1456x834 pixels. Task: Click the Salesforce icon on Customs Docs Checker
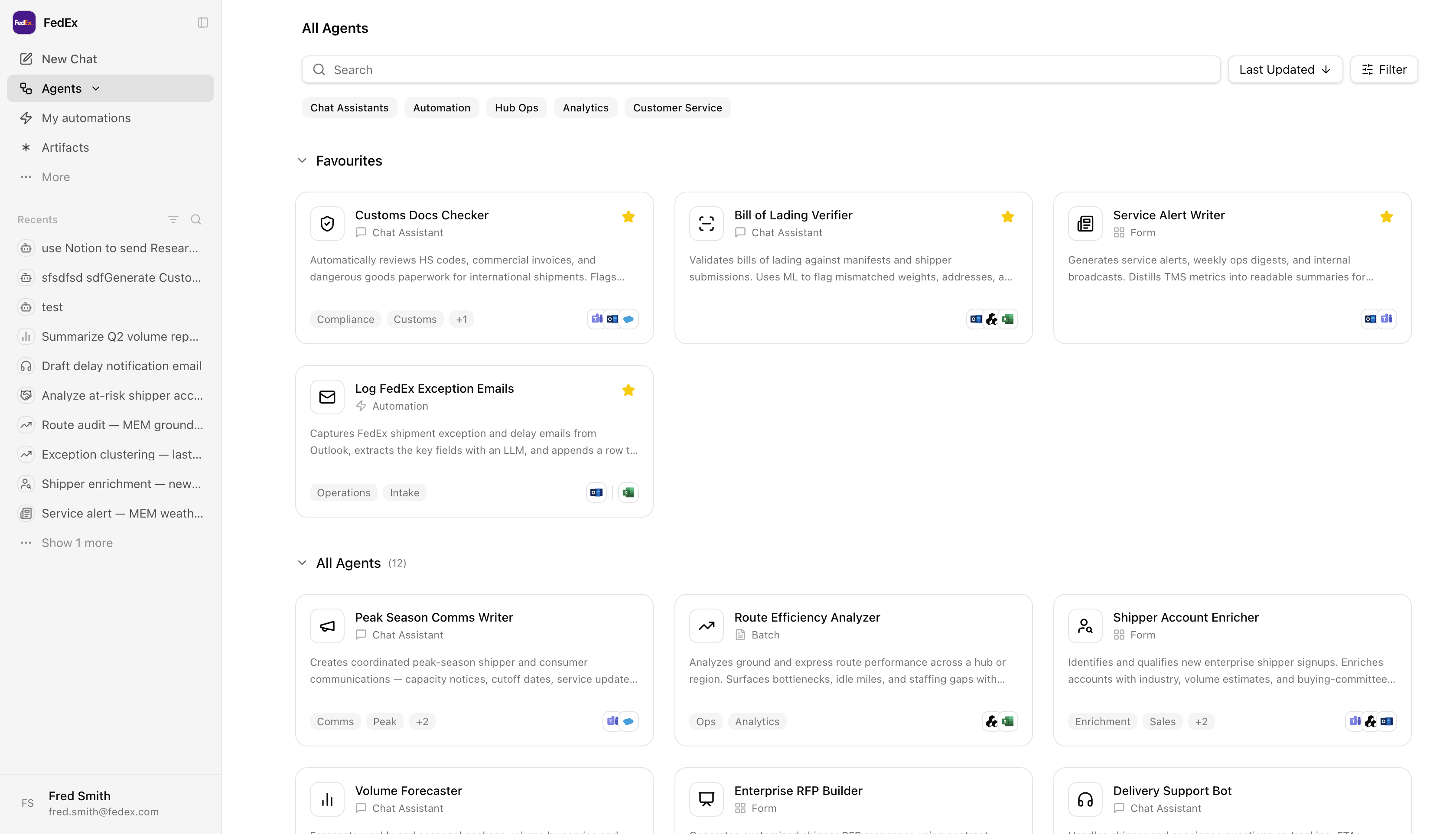629,319
